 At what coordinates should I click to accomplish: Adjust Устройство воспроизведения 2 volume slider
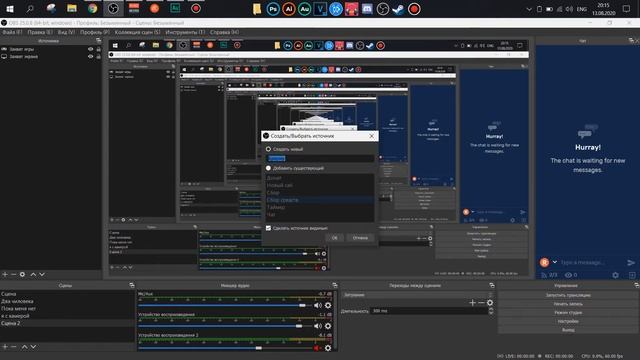pyautogui.click(x=224, y=348)
